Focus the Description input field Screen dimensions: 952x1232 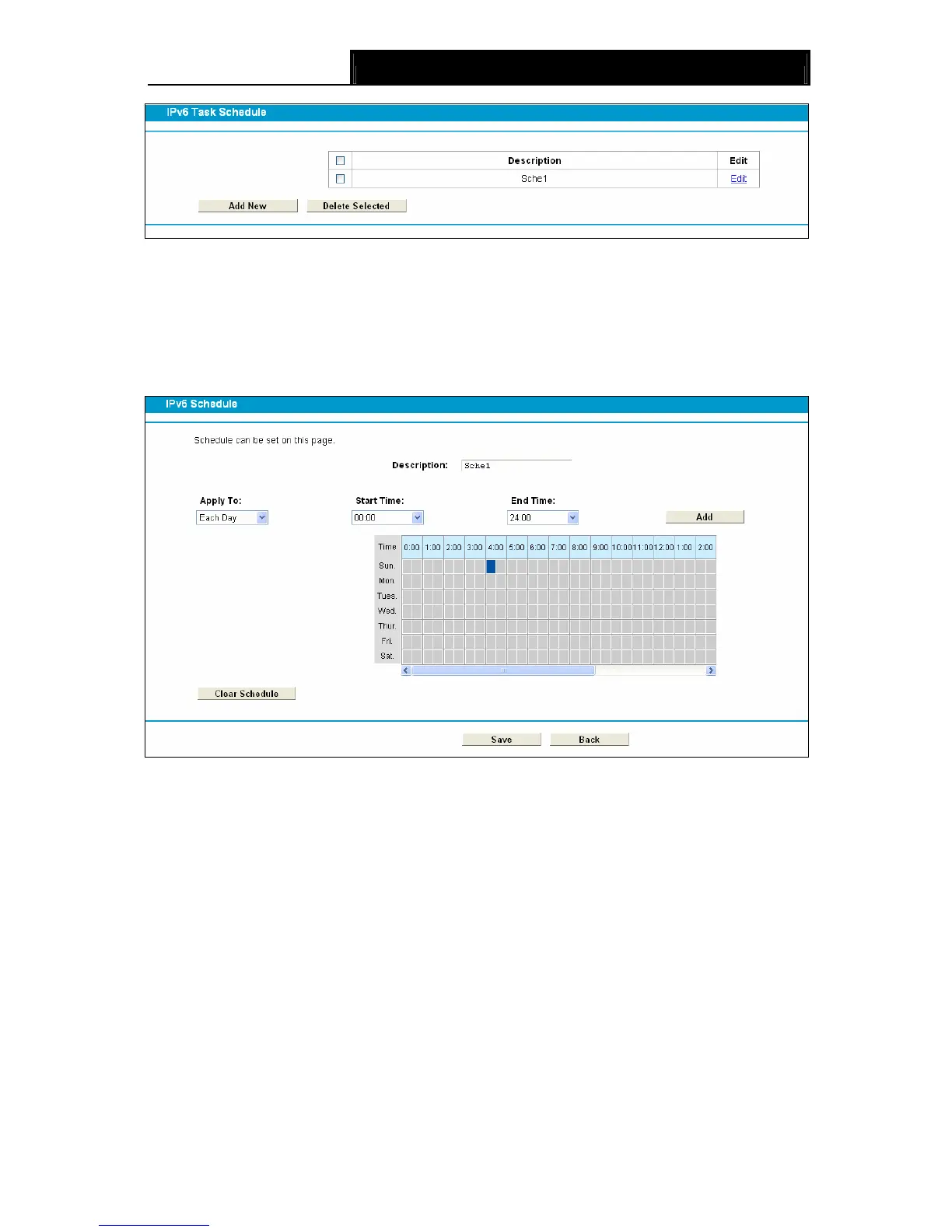pos(516,465)
